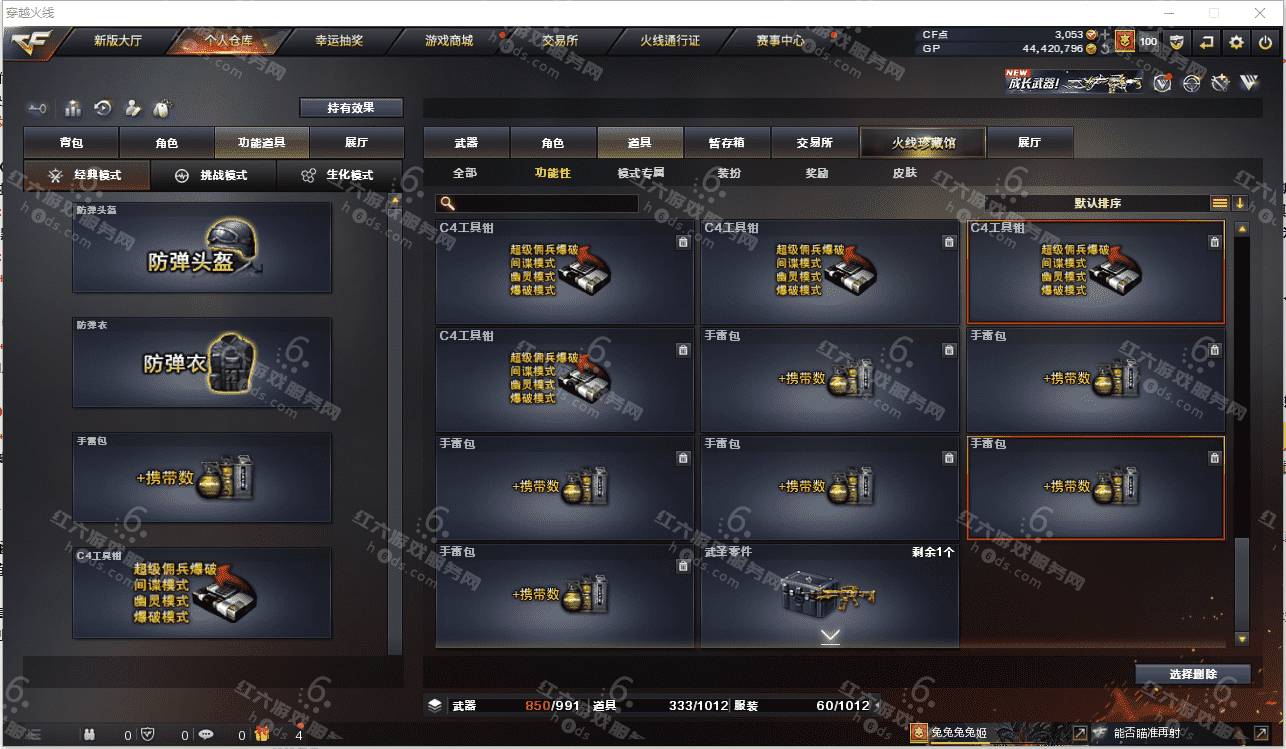Switch to the 游戏商城 top menu
Screen dimensions: 1286x749
(x=449, y=41)
